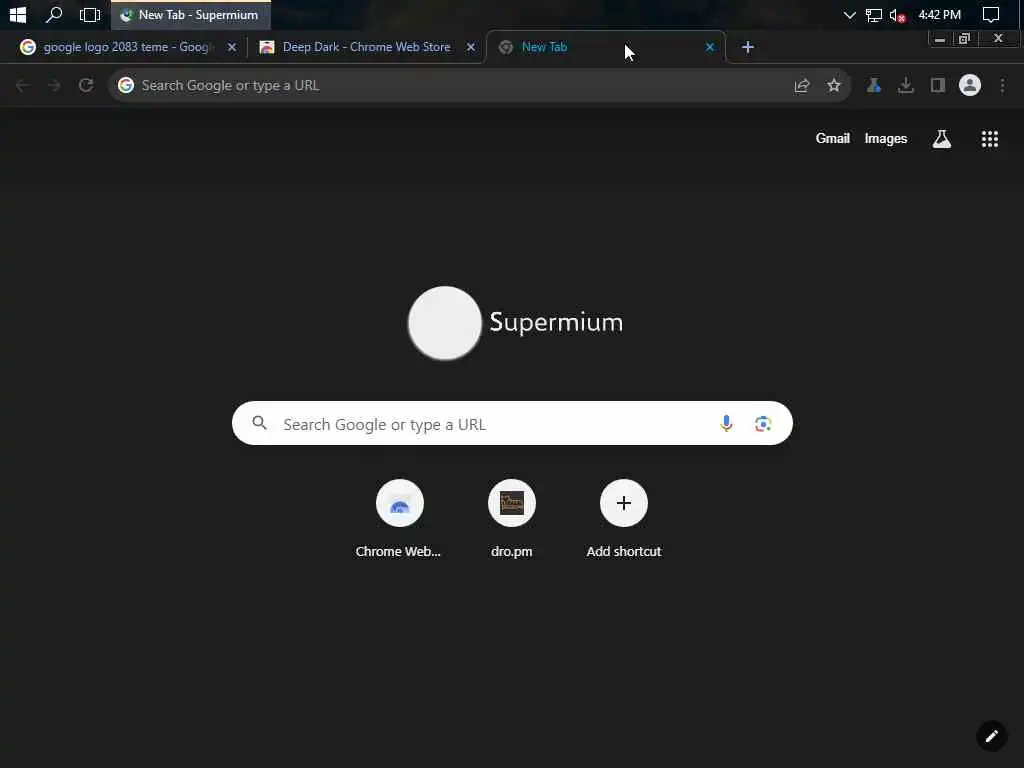1024x768 pixels.
Task: Open the profile avatar menu
Action: [970, 86]
